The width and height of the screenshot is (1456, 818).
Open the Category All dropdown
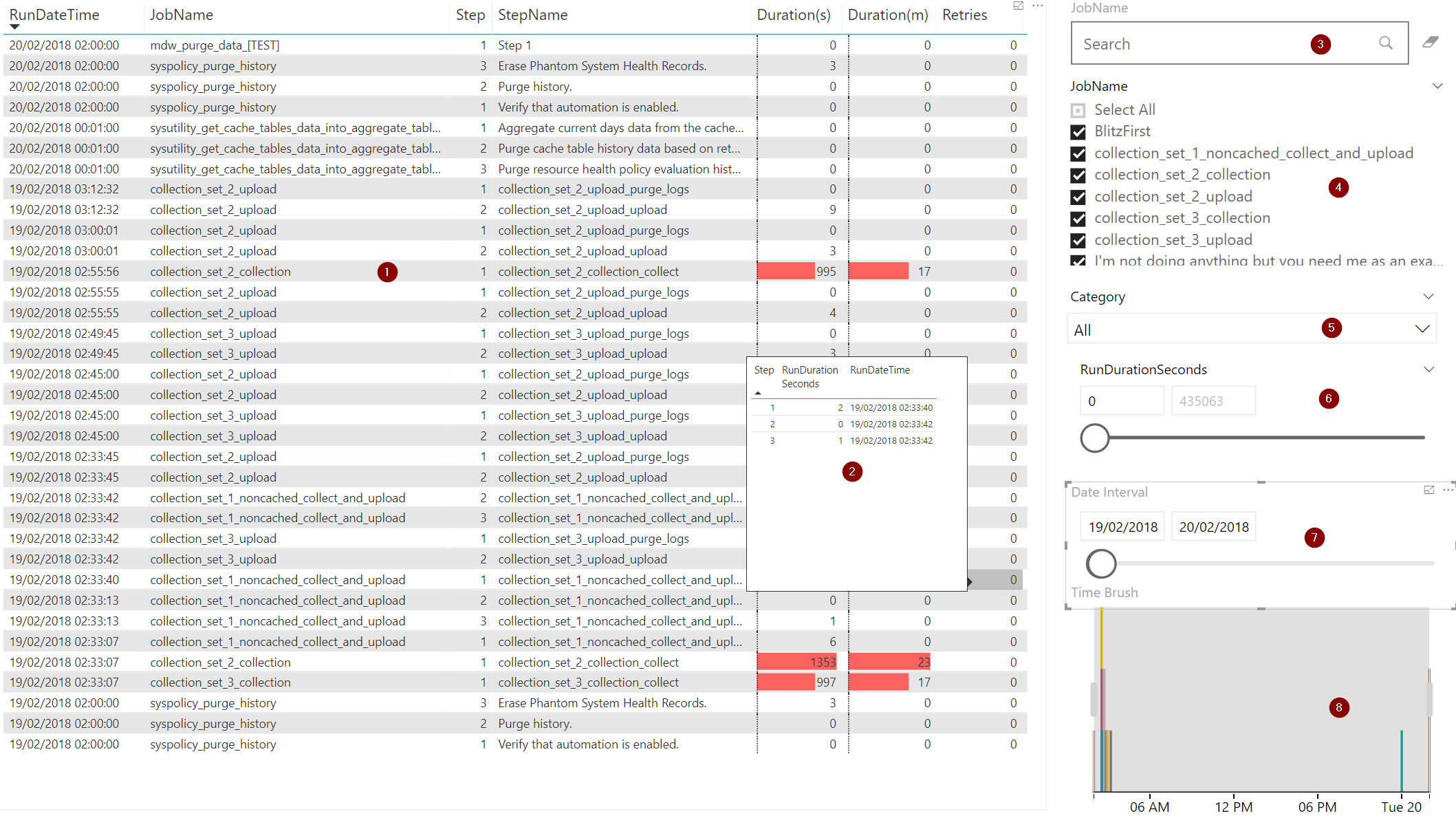(1422, 330)
